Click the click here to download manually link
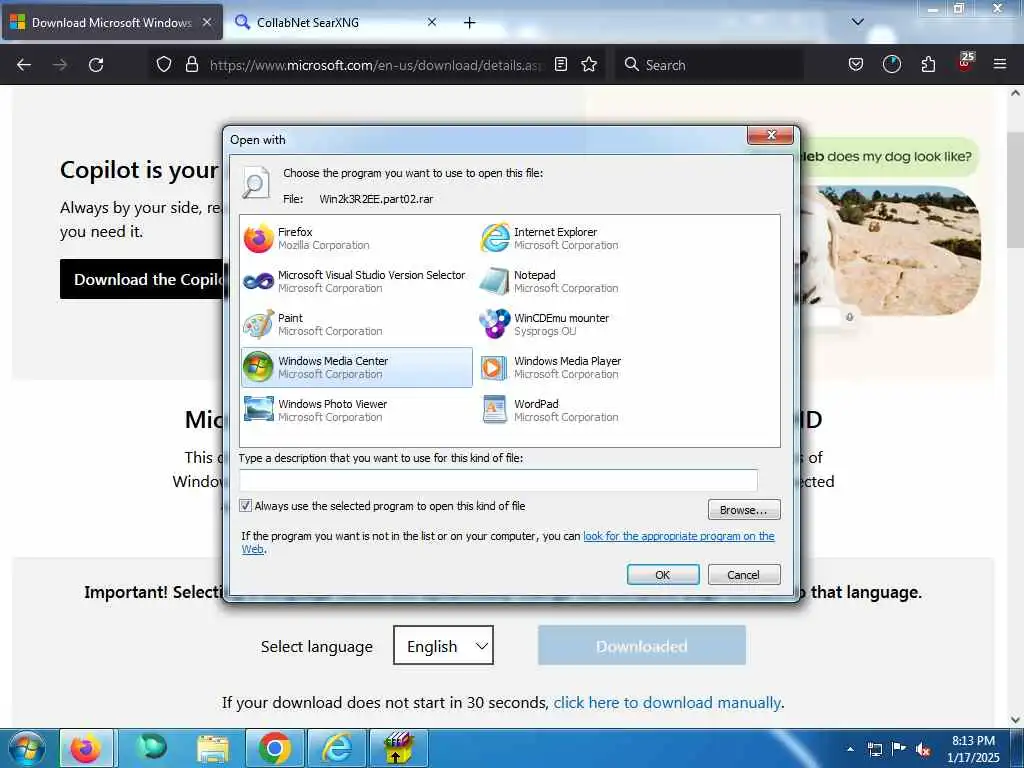 click(x=667, y=703)
